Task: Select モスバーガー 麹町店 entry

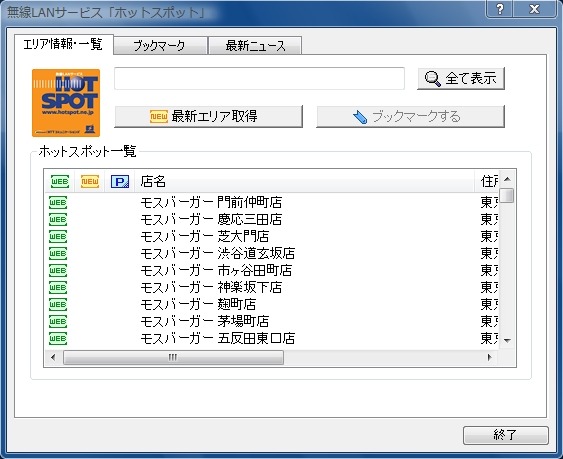Action: click(198, 305)
